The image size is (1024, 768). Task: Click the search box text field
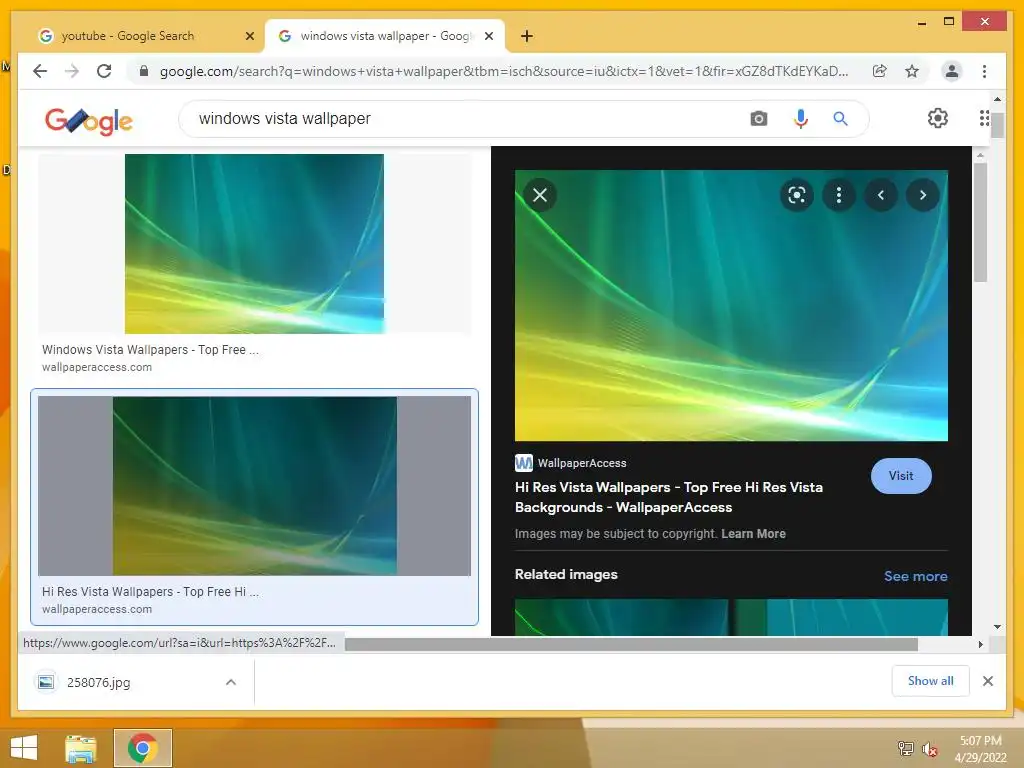pos(470,119)
